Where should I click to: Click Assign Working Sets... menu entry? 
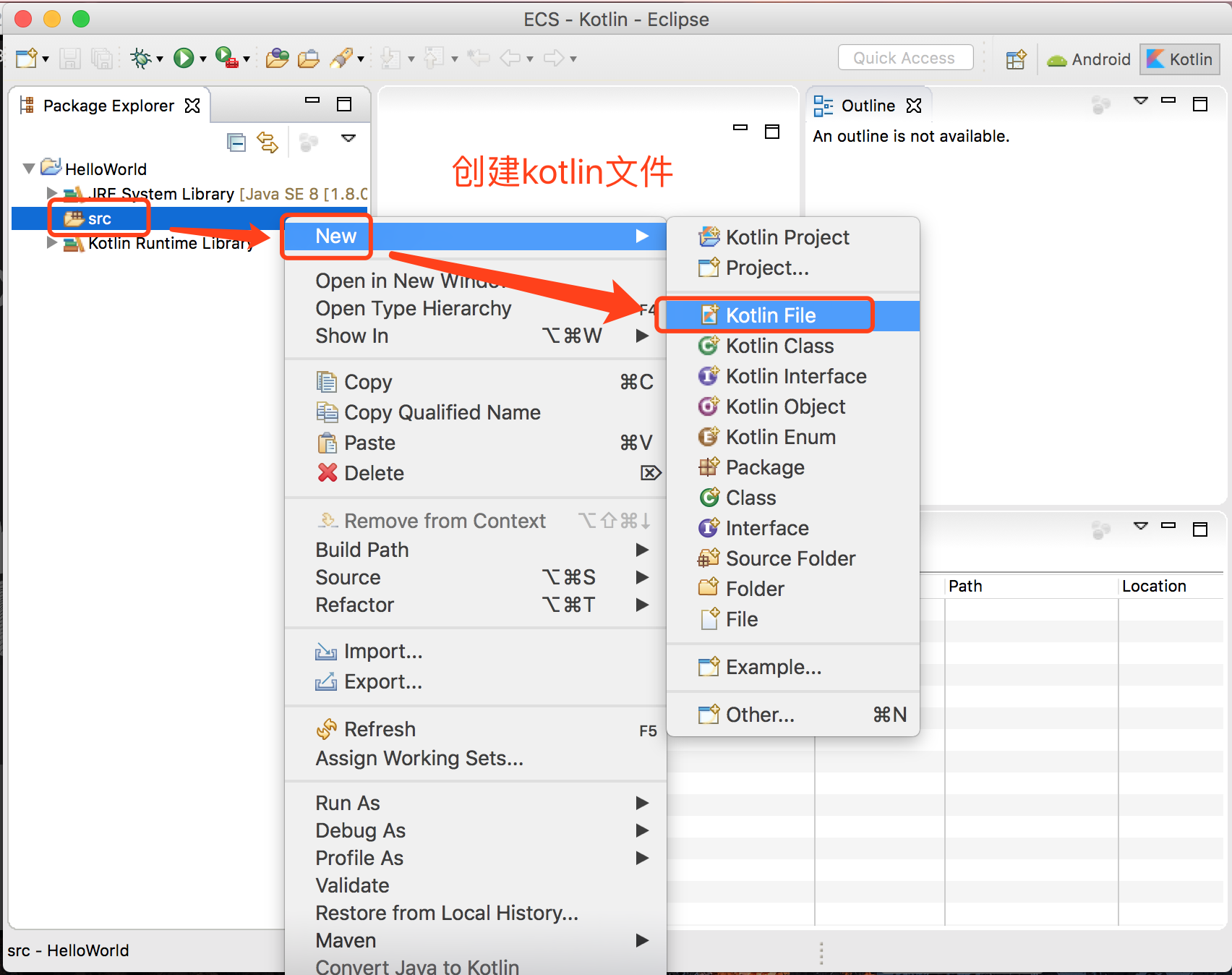coord(476,758)
